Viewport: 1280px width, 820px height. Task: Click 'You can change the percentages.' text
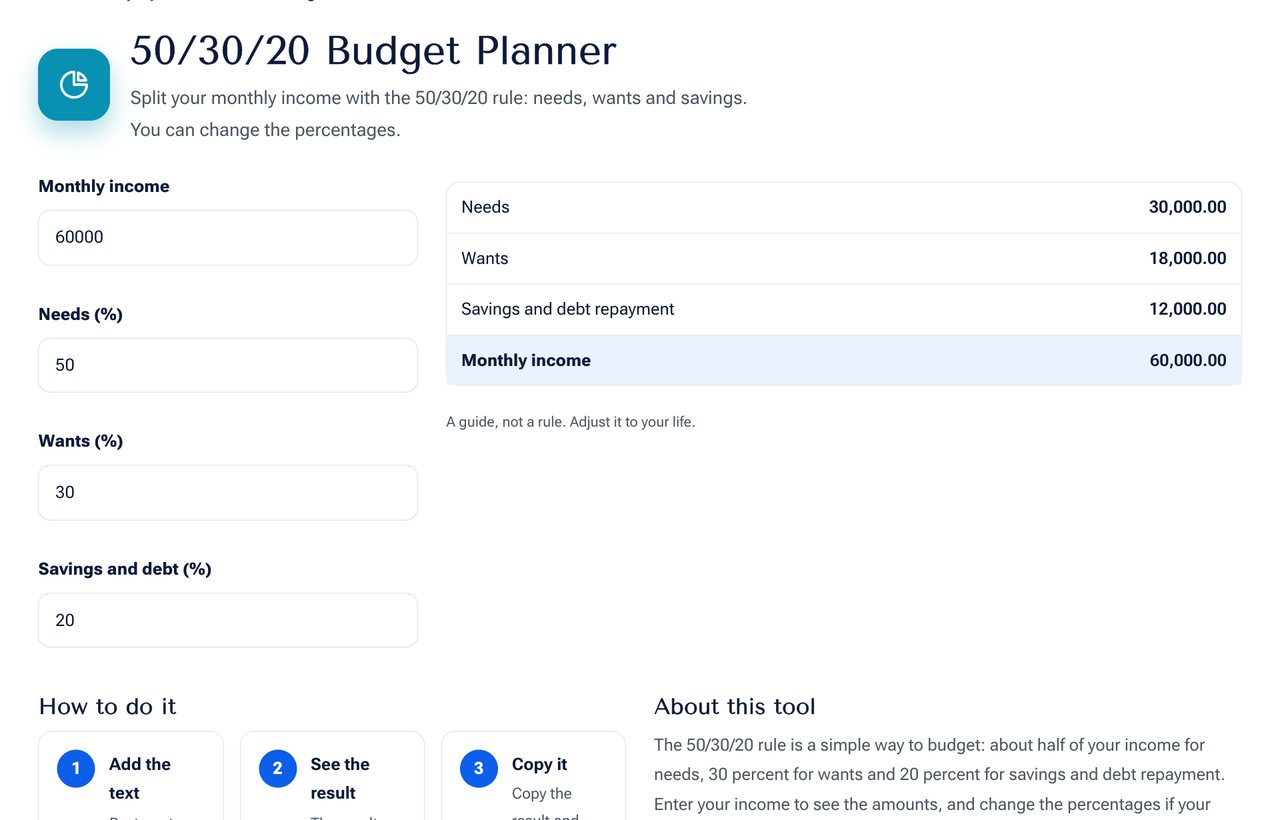[x=265, y=130]
